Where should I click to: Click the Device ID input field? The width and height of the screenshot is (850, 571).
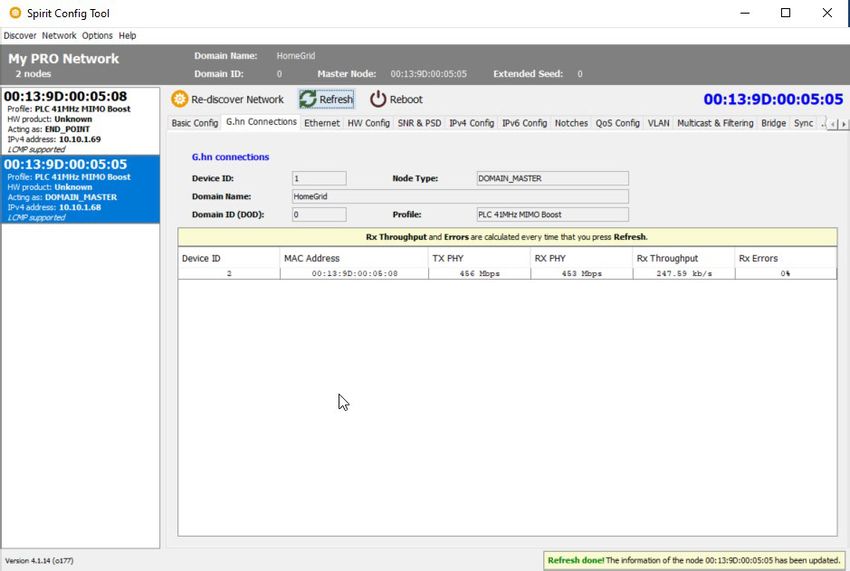click(x=319, y=178)
